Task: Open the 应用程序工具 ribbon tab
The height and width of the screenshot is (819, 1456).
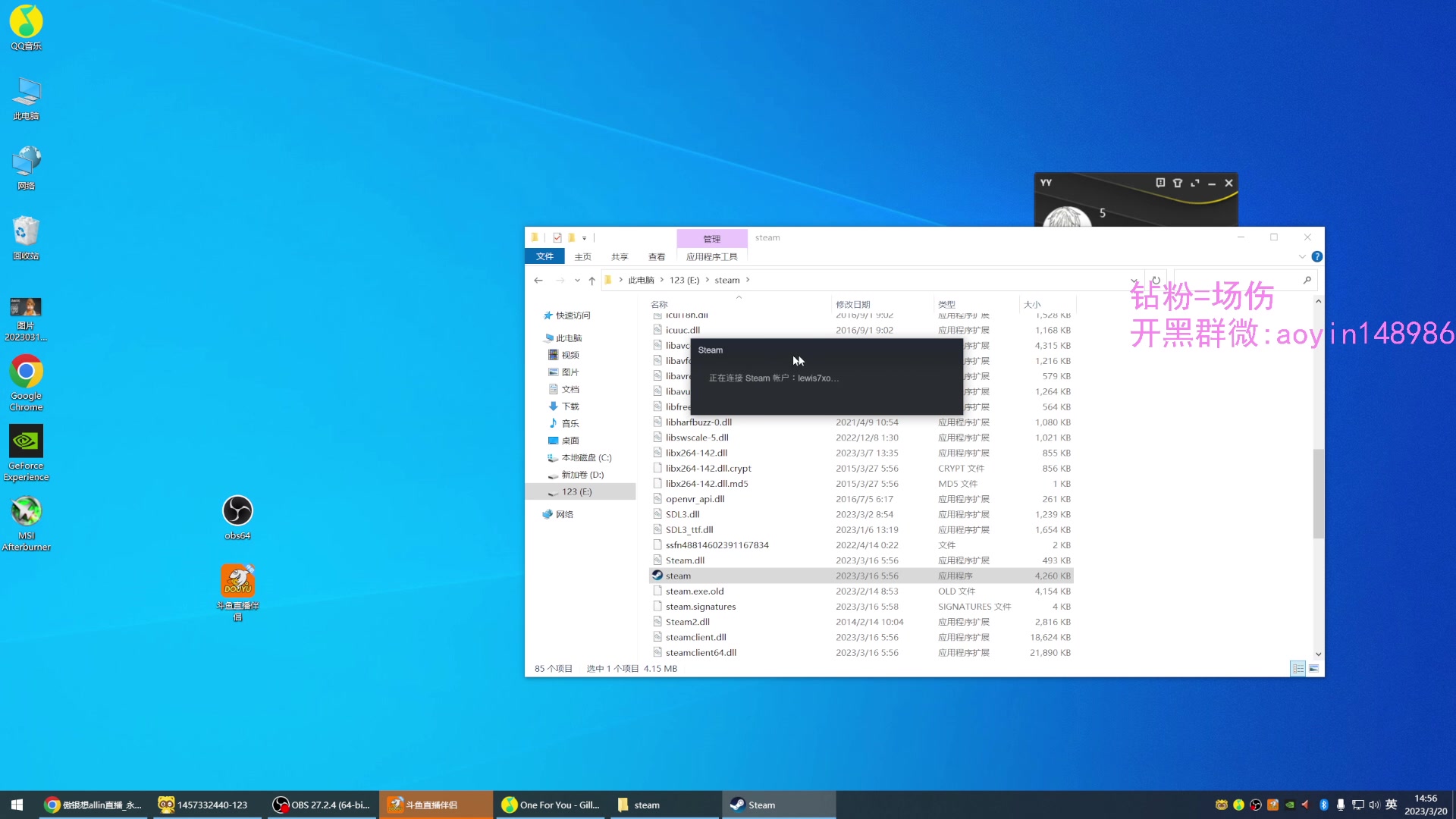Action: [711, 256]
